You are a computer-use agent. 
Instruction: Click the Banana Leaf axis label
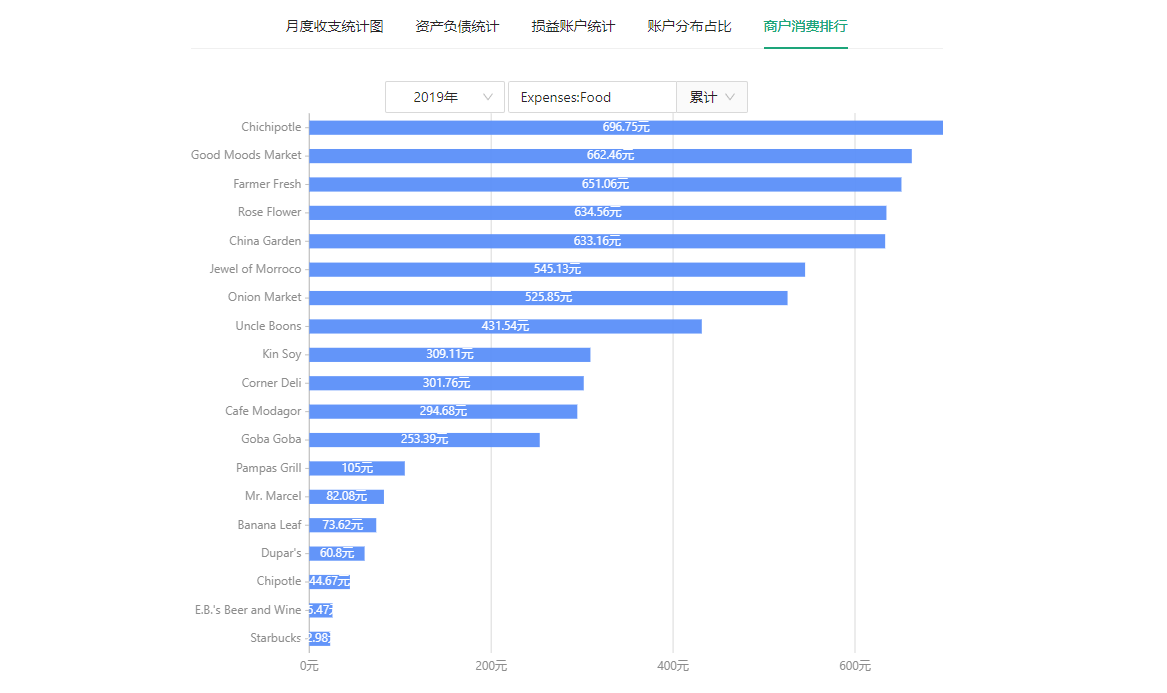pyautogui.click(x=269, y=525)
